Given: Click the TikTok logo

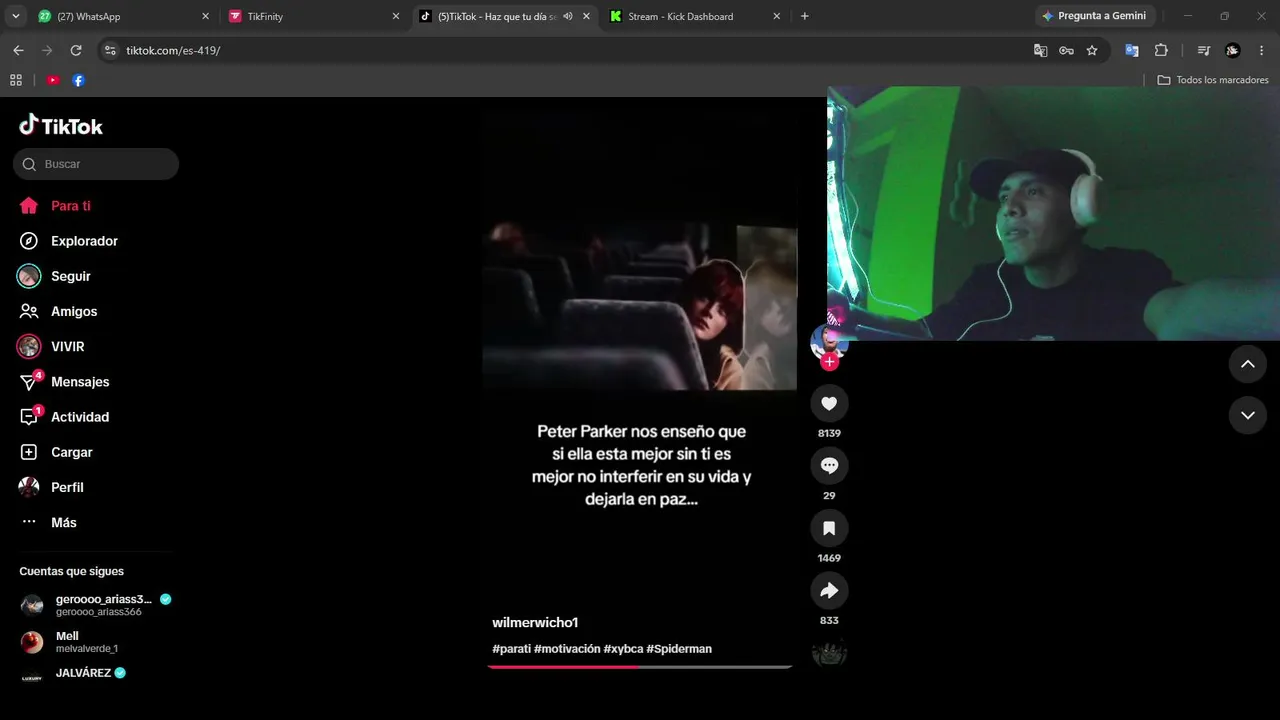Looking at the screenshot, I should coord(61,126).
